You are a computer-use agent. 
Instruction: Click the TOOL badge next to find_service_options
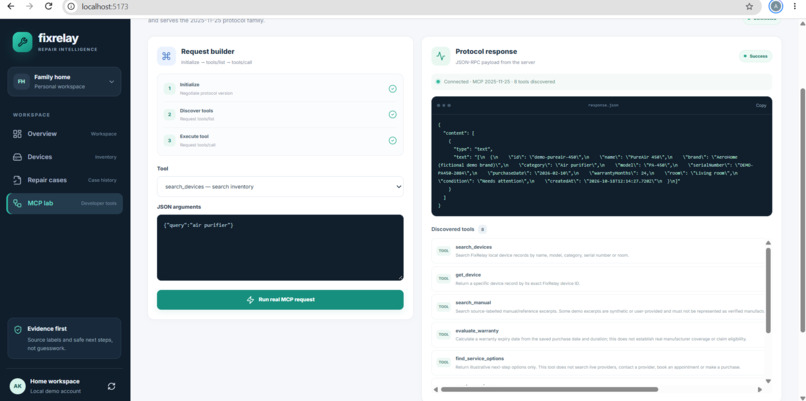444,362
